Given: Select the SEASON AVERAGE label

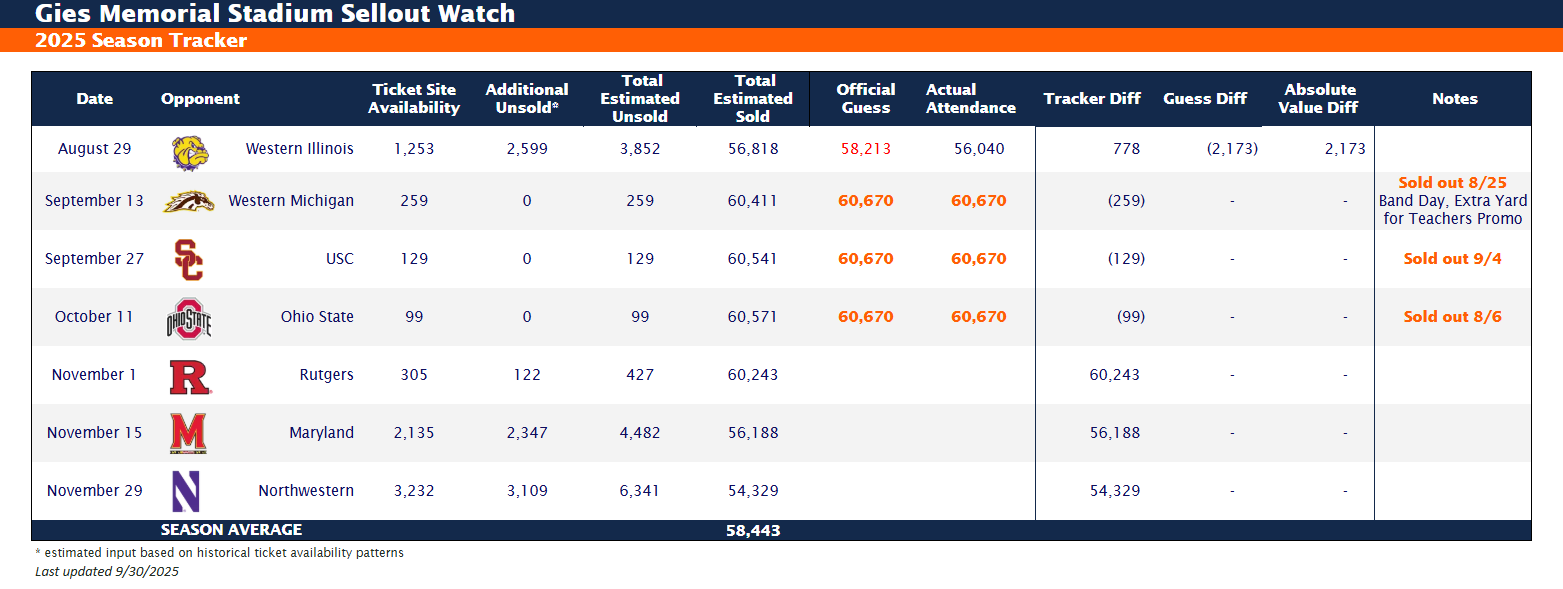Looking at the screenshot, I should tap(231, 530).
